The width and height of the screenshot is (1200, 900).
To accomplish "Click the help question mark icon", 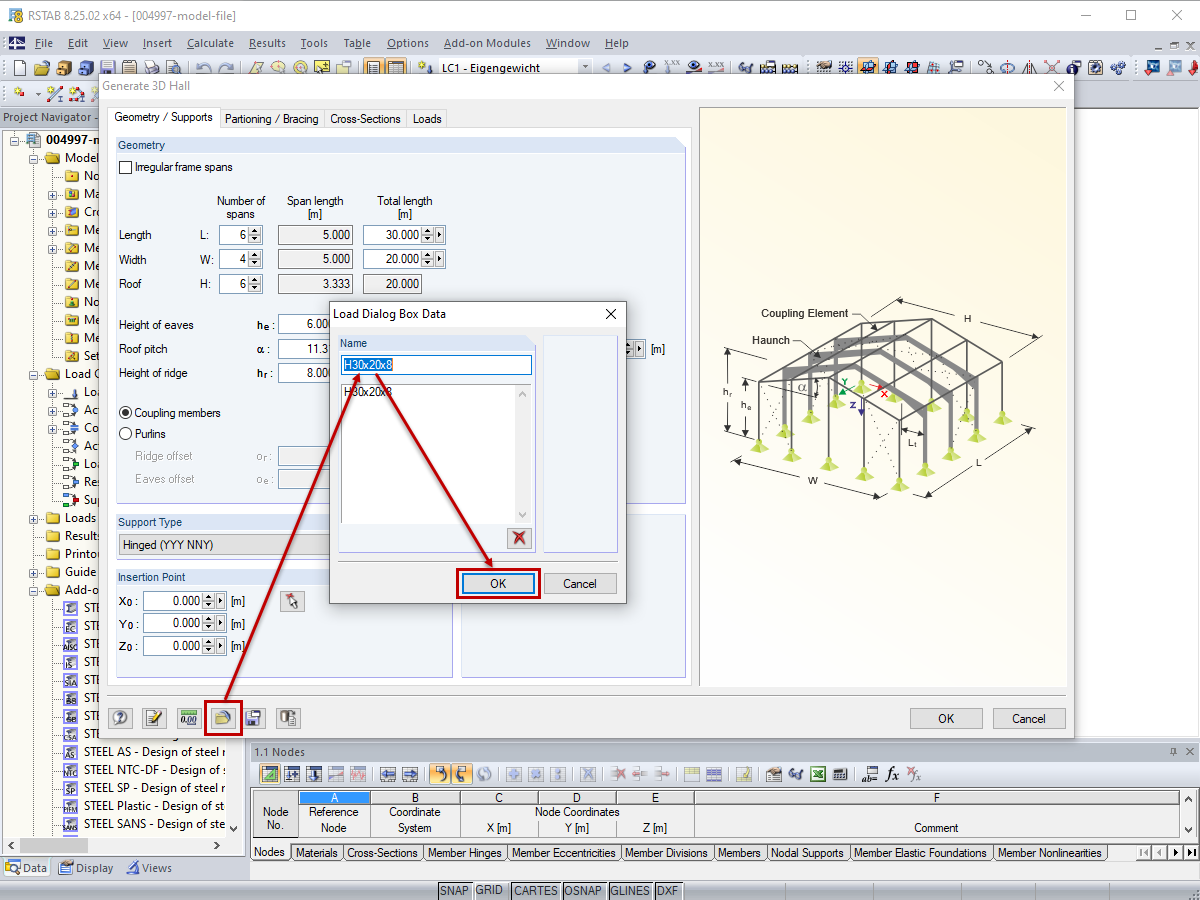I will pyautogui.click(x=120, y=718).
